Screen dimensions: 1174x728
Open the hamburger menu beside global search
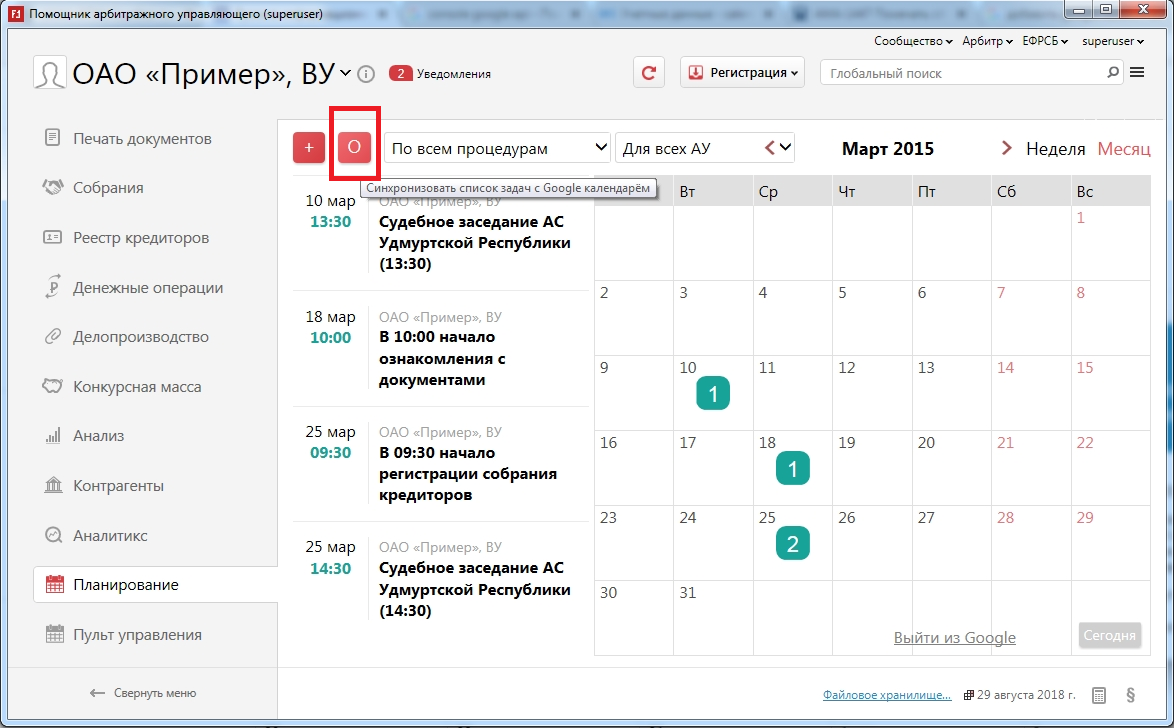pyautogui.click(x=1137, y=72)
